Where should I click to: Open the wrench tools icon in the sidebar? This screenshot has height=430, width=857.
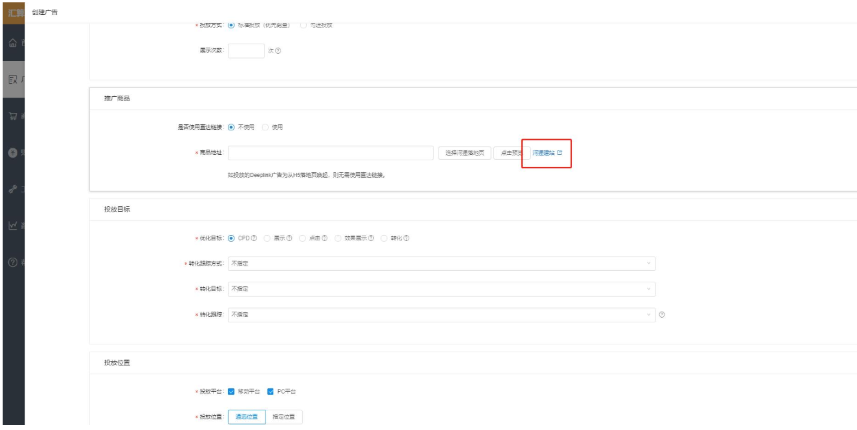click(10, 189)
